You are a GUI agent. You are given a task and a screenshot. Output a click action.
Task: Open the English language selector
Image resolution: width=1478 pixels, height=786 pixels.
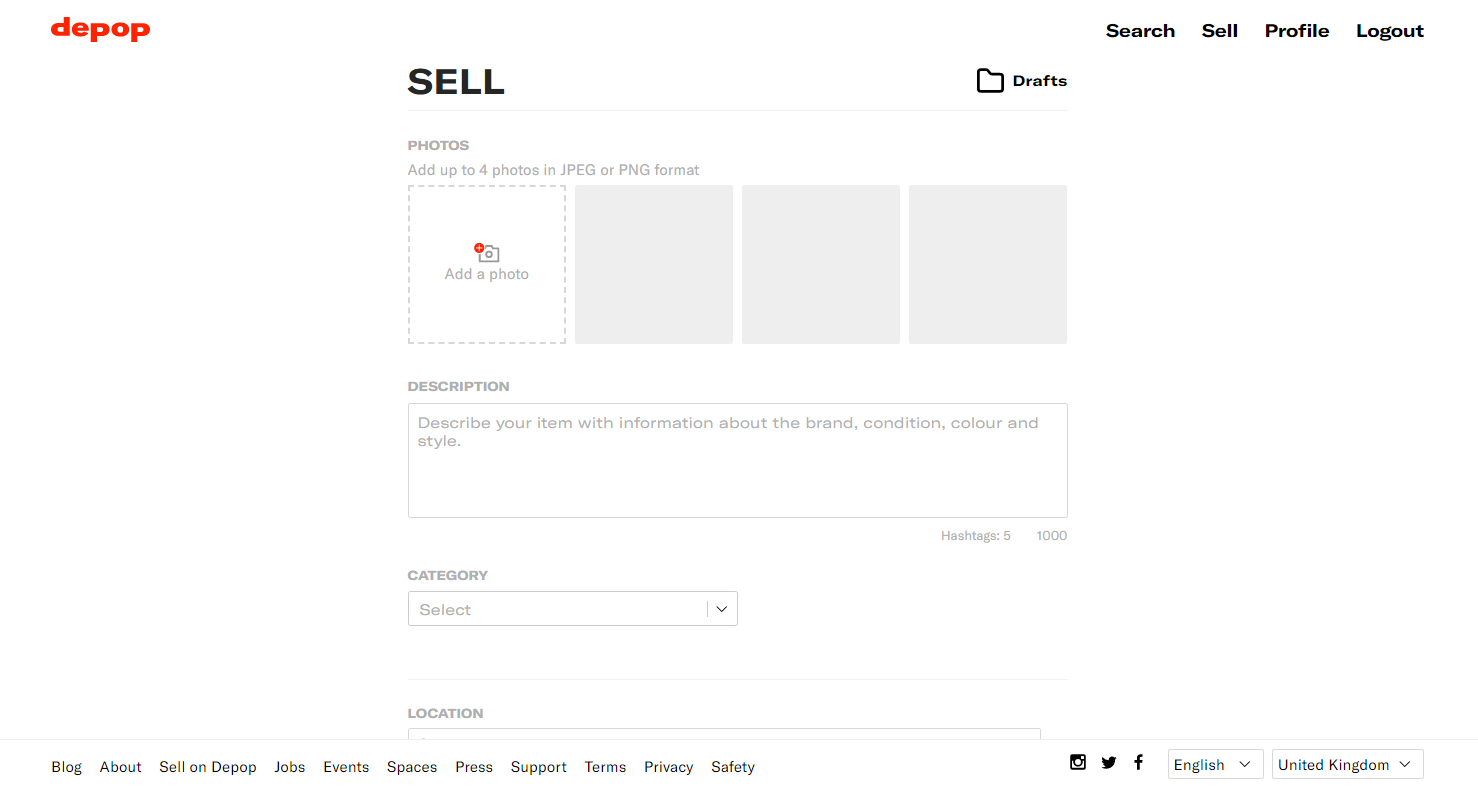point(1214,764)
